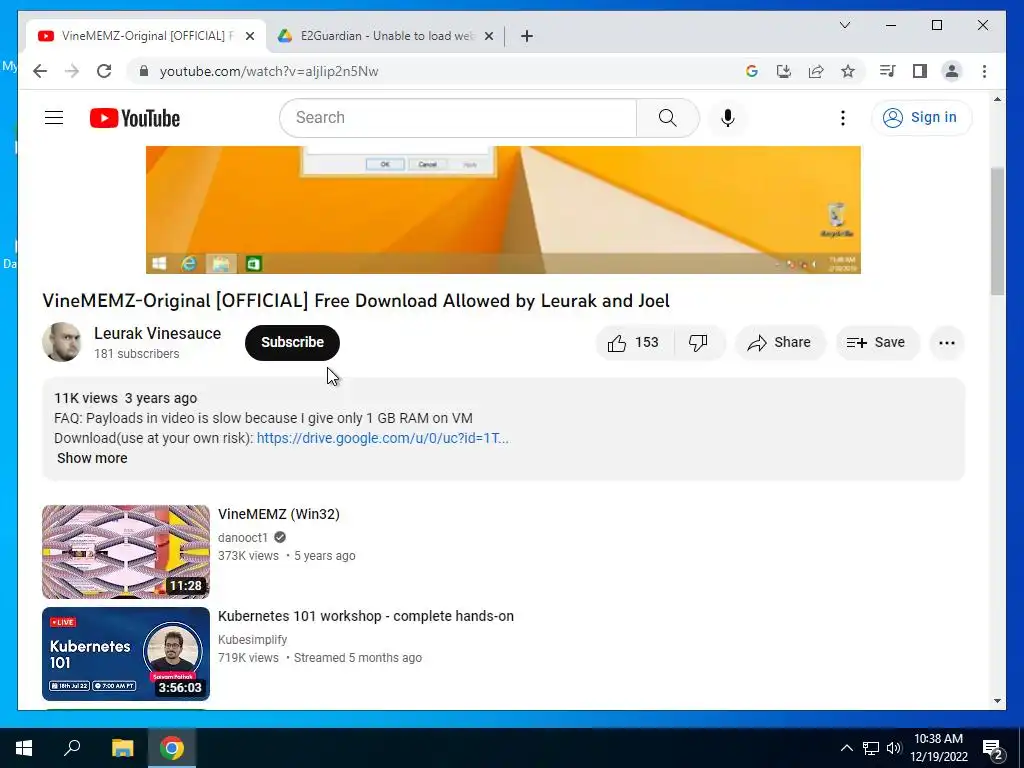Open taskbar search magnifier
Image resolution: width=1024 pixels, height=768 pixels.
72,748
